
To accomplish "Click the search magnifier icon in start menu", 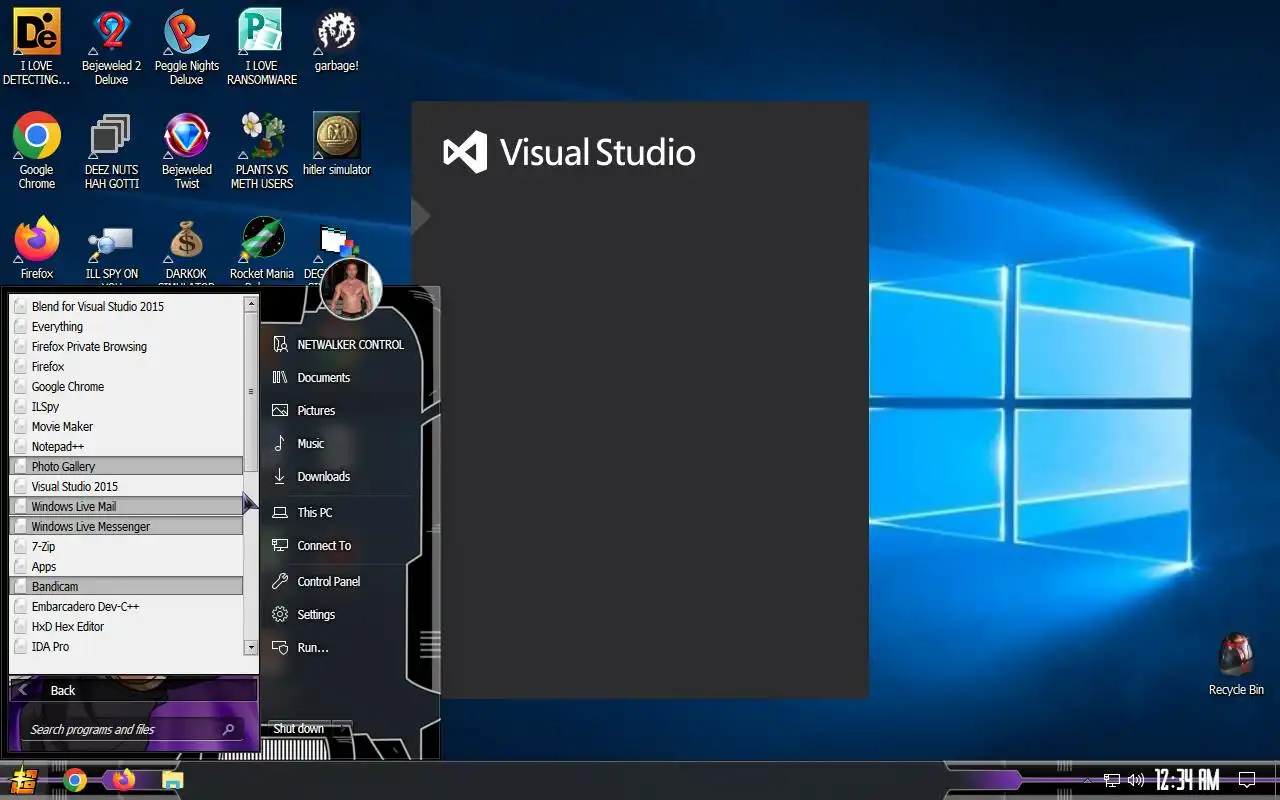I will pyautogui.click(x=228, y=729).
